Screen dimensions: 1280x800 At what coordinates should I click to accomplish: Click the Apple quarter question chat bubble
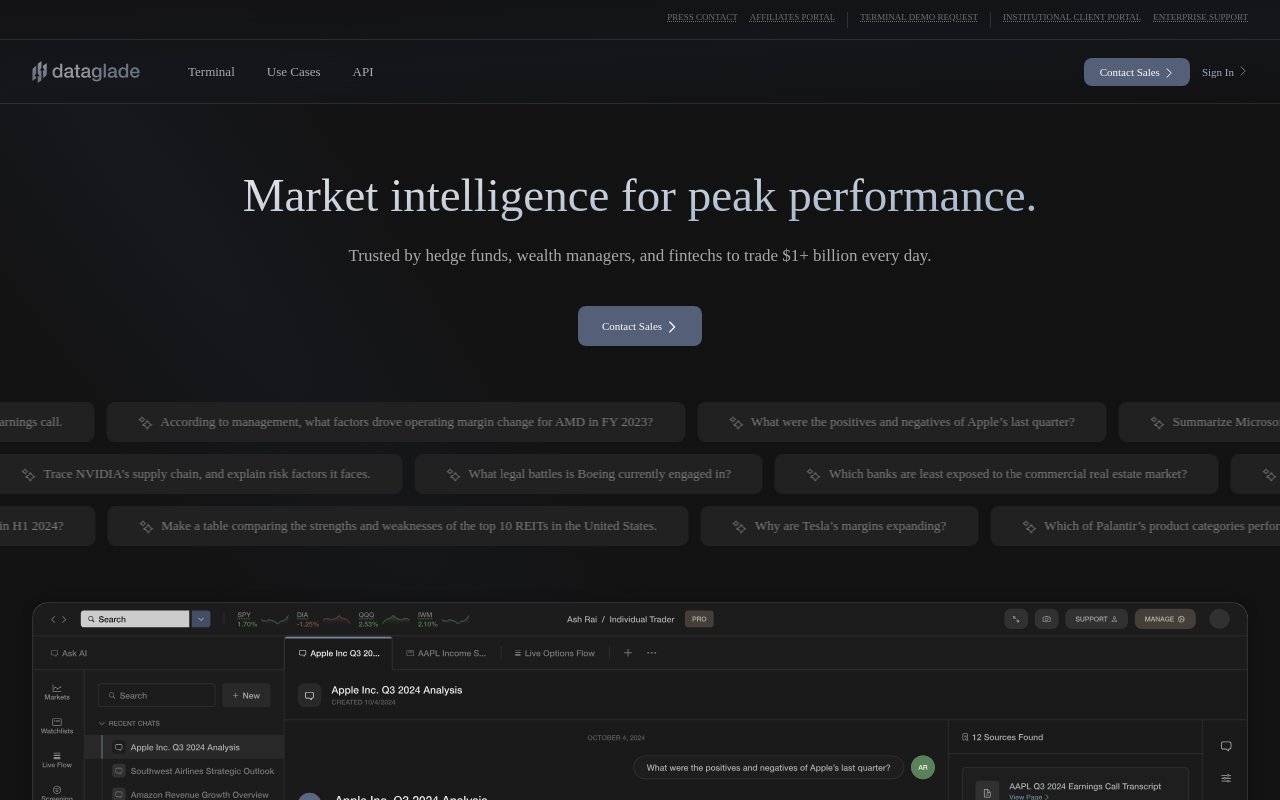point(768,768)
